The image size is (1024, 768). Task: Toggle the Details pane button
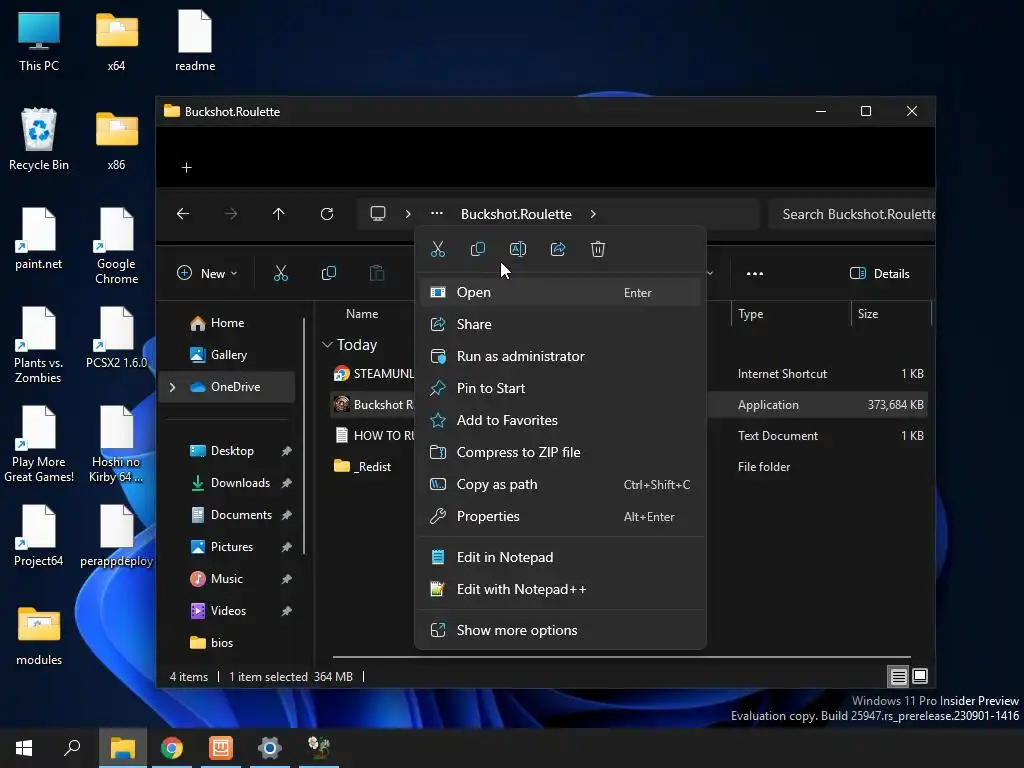879,274
